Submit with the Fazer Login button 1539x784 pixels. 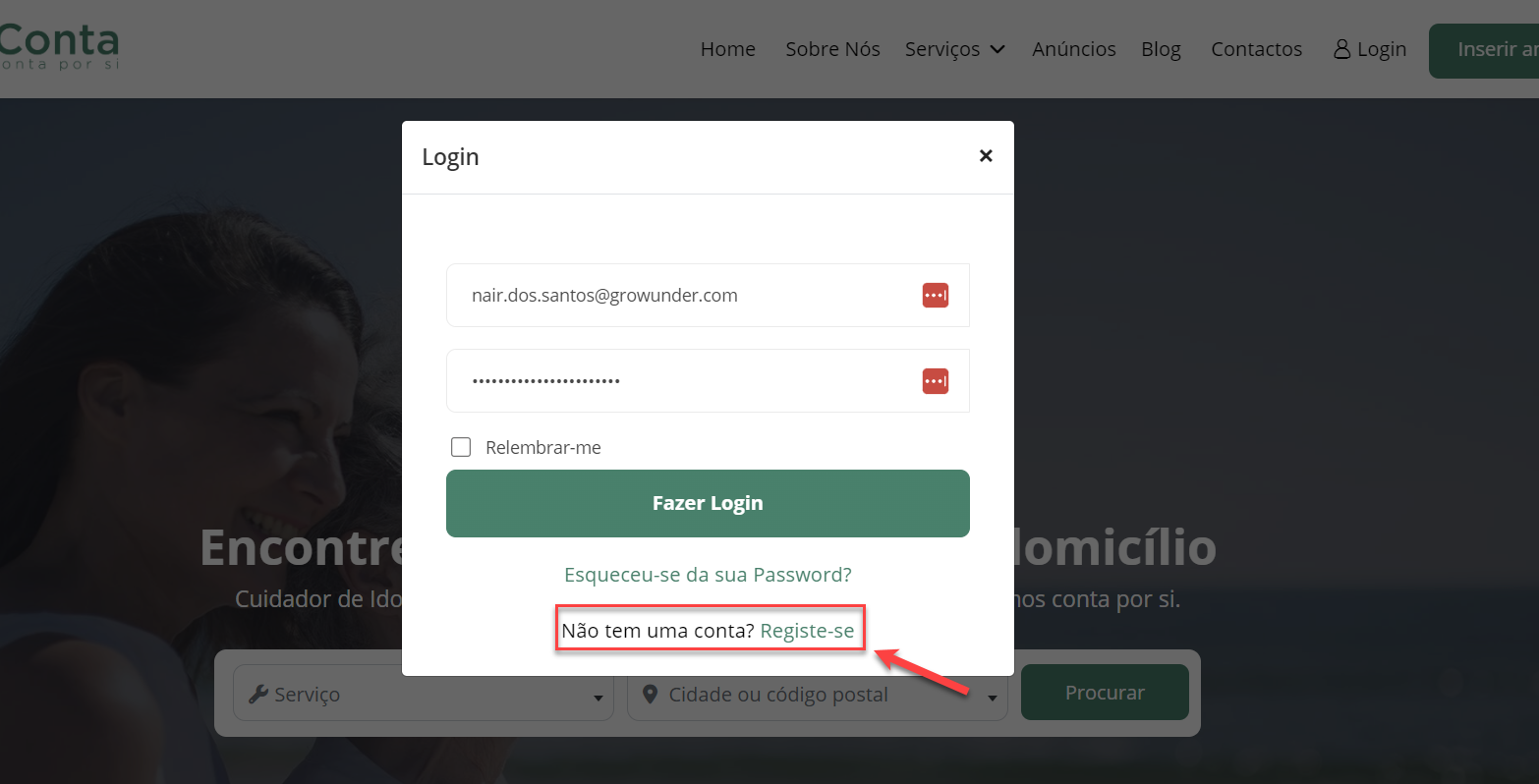708,503
